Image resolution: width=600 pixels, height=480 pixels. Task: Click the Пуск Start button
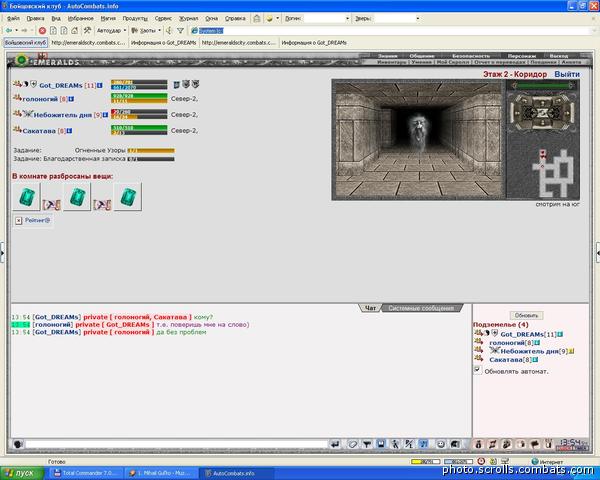22,473
